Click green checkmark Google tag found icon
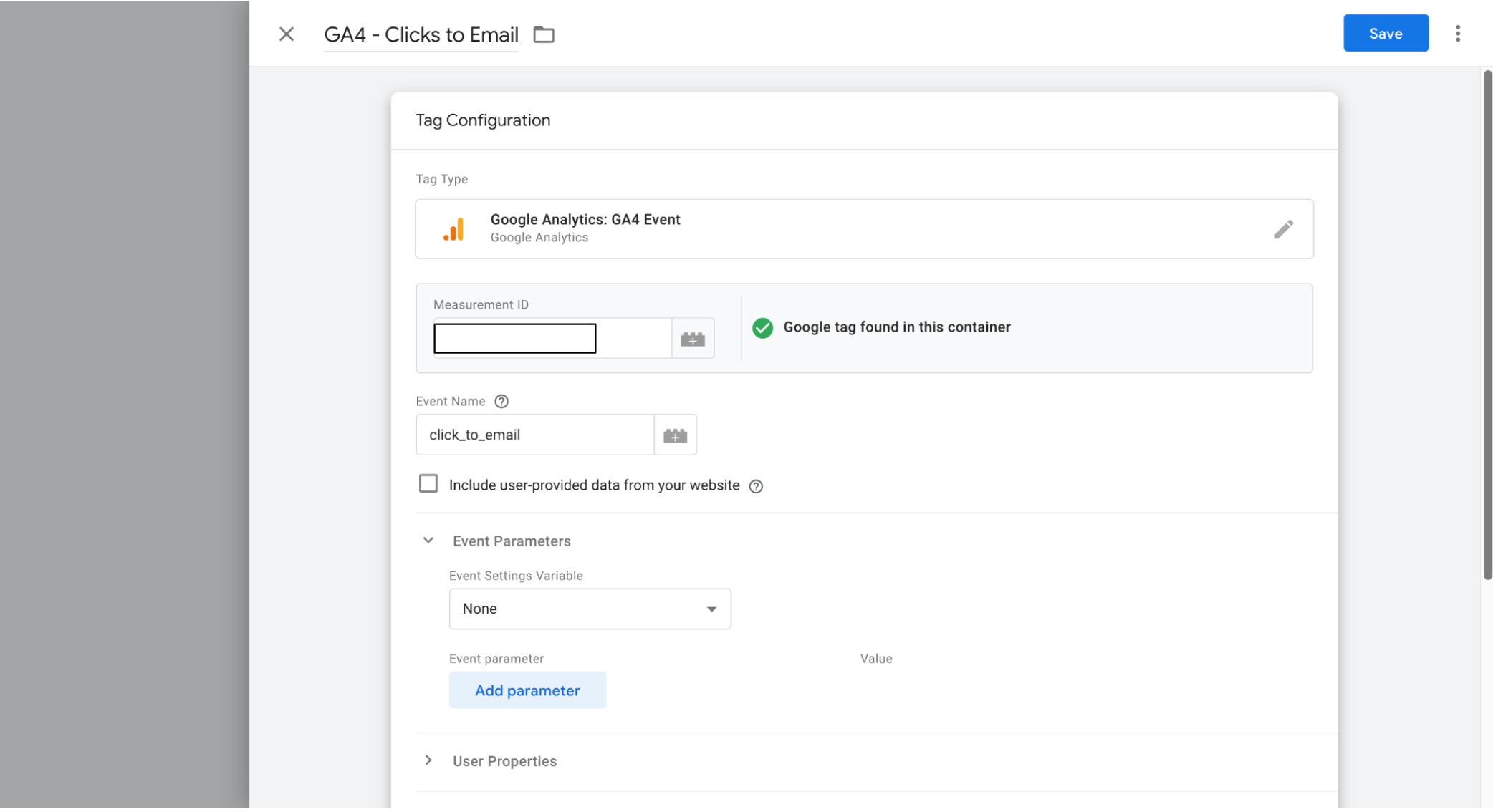The width and height of the screenshot is (1493, 812). pyautogui.click(x=762, y=328)
